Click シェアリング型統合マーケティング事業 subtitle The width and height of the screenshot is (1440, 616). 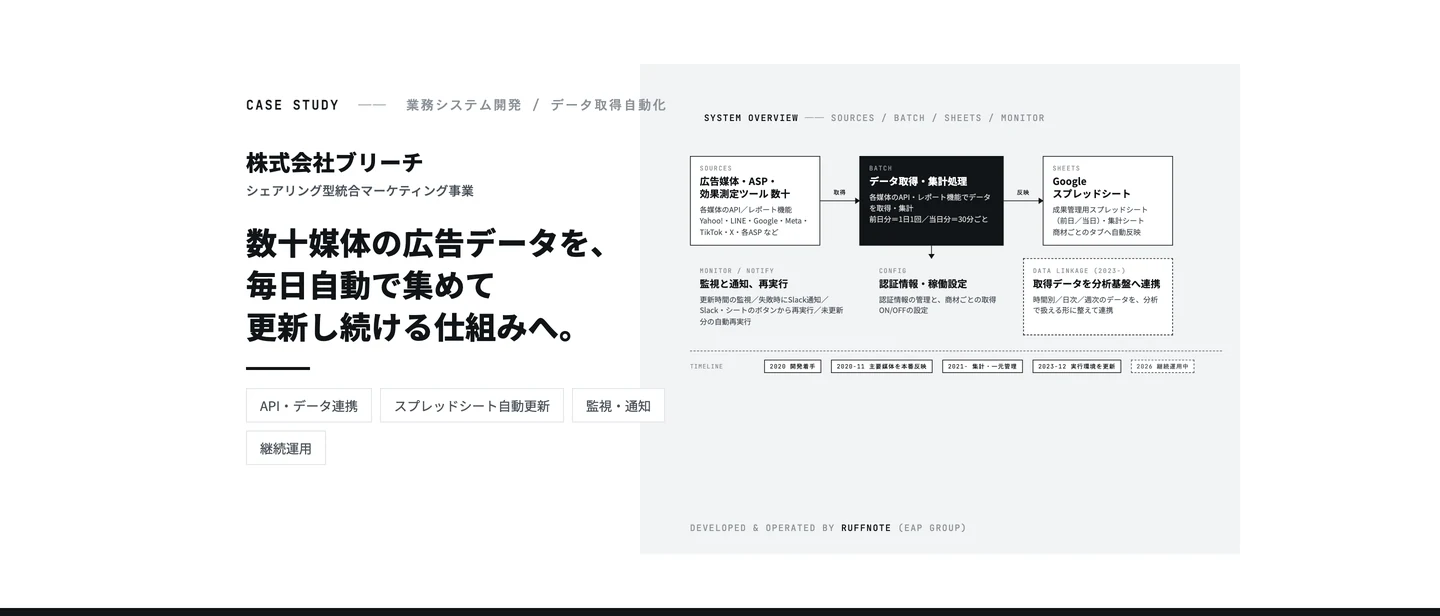pos(360,191)
